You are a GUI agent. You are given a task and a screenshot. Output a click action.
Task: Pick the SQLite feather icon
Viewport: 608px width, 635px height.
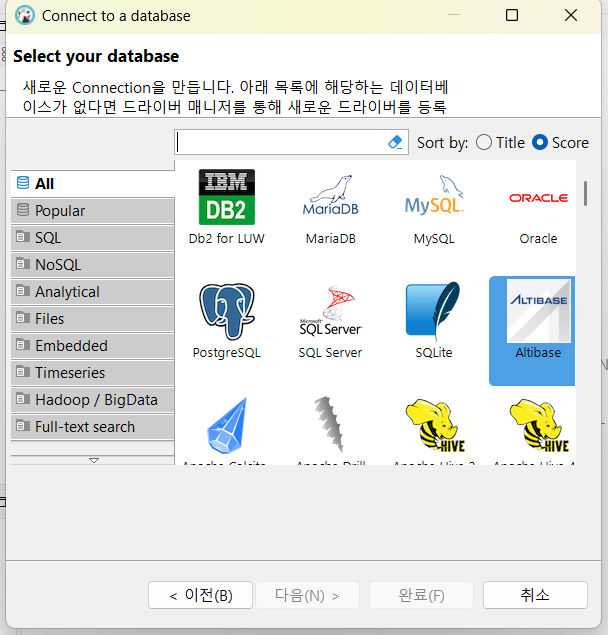433,311
